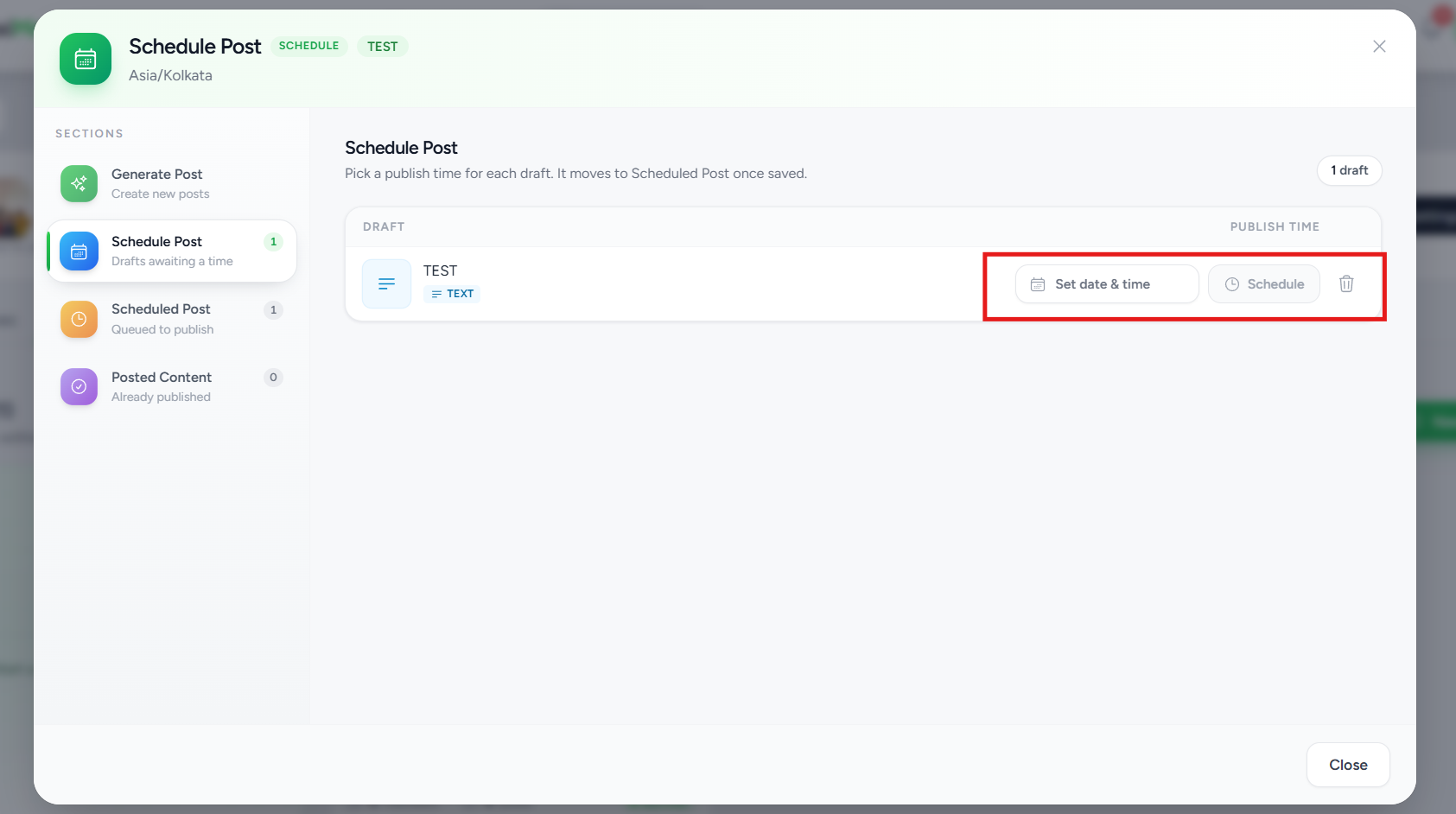The image size is (1456, 814).
Task: Click the 'Drafts awaiting a time' subtitle
Action: pos(172,261)
